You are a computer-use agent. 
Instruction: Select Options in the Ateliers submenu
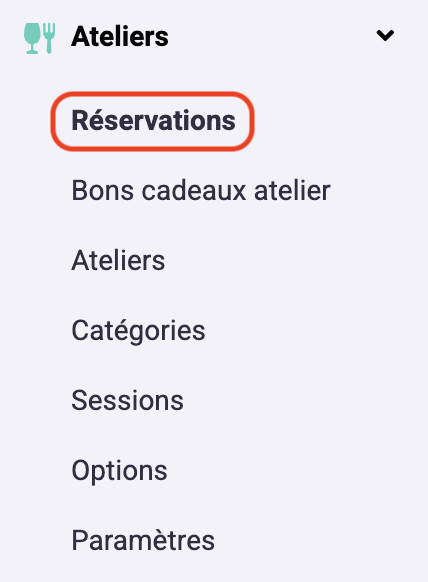coord(119,471)
